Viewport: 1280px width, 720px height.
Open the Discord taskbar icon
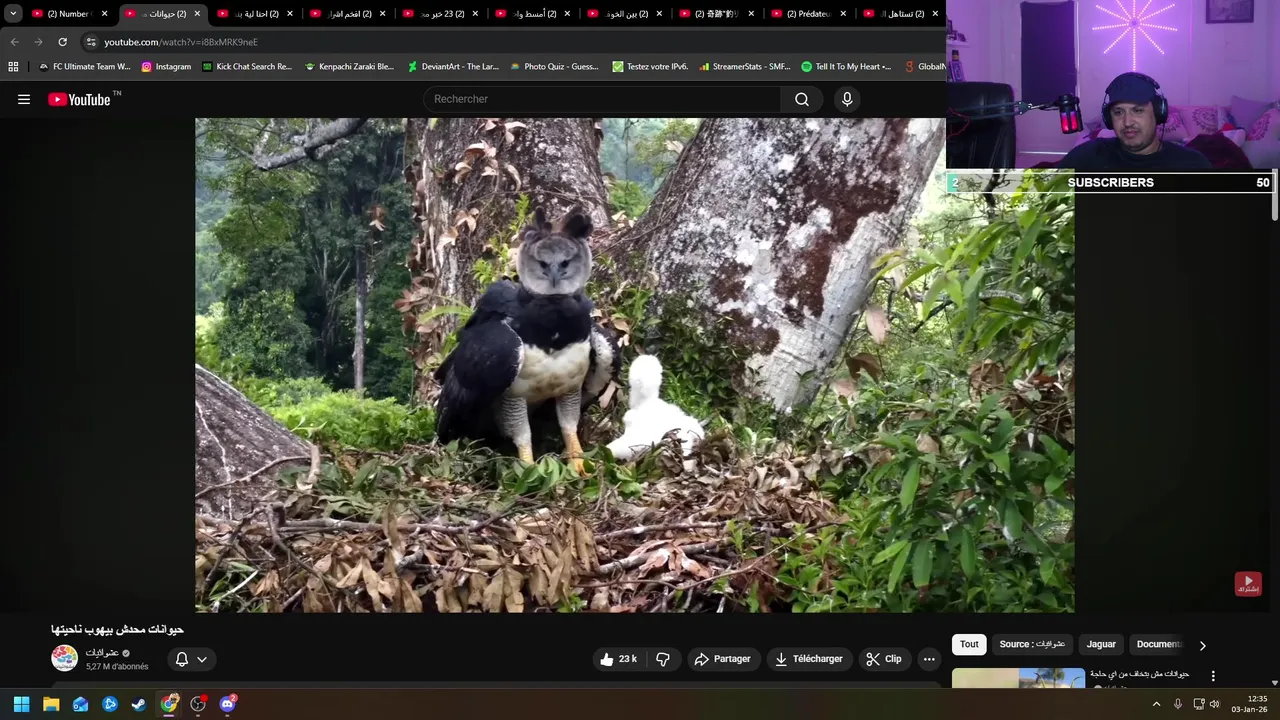coord(228,704)
